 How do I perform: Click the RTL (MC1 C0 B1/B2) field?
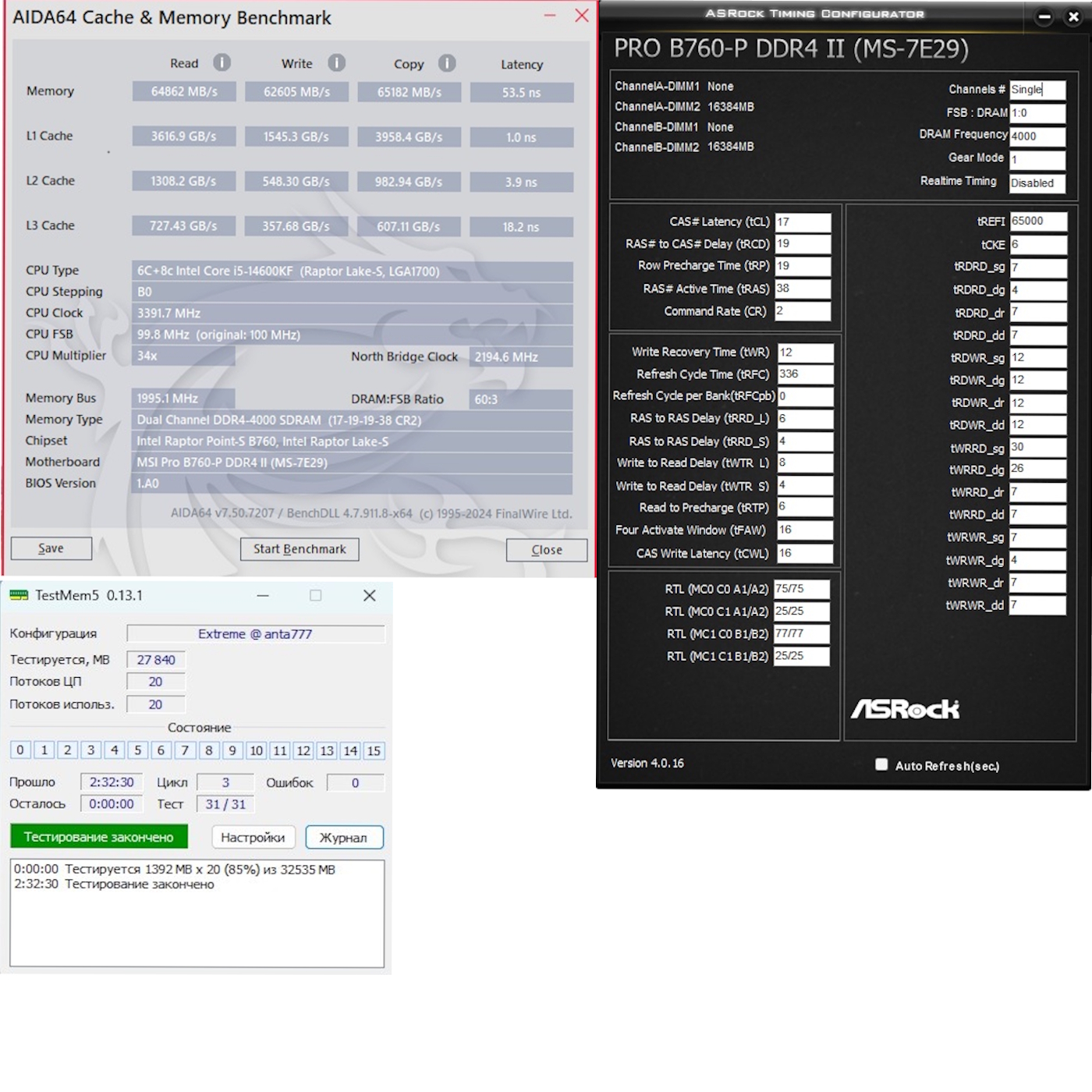tap(802, 634)
